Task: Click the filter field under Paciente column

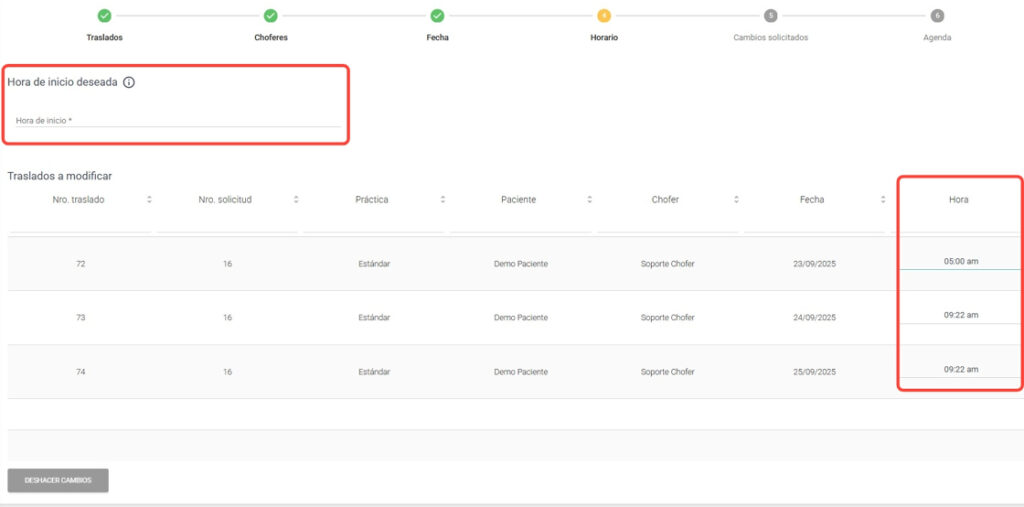Action: tap(518, 225)
